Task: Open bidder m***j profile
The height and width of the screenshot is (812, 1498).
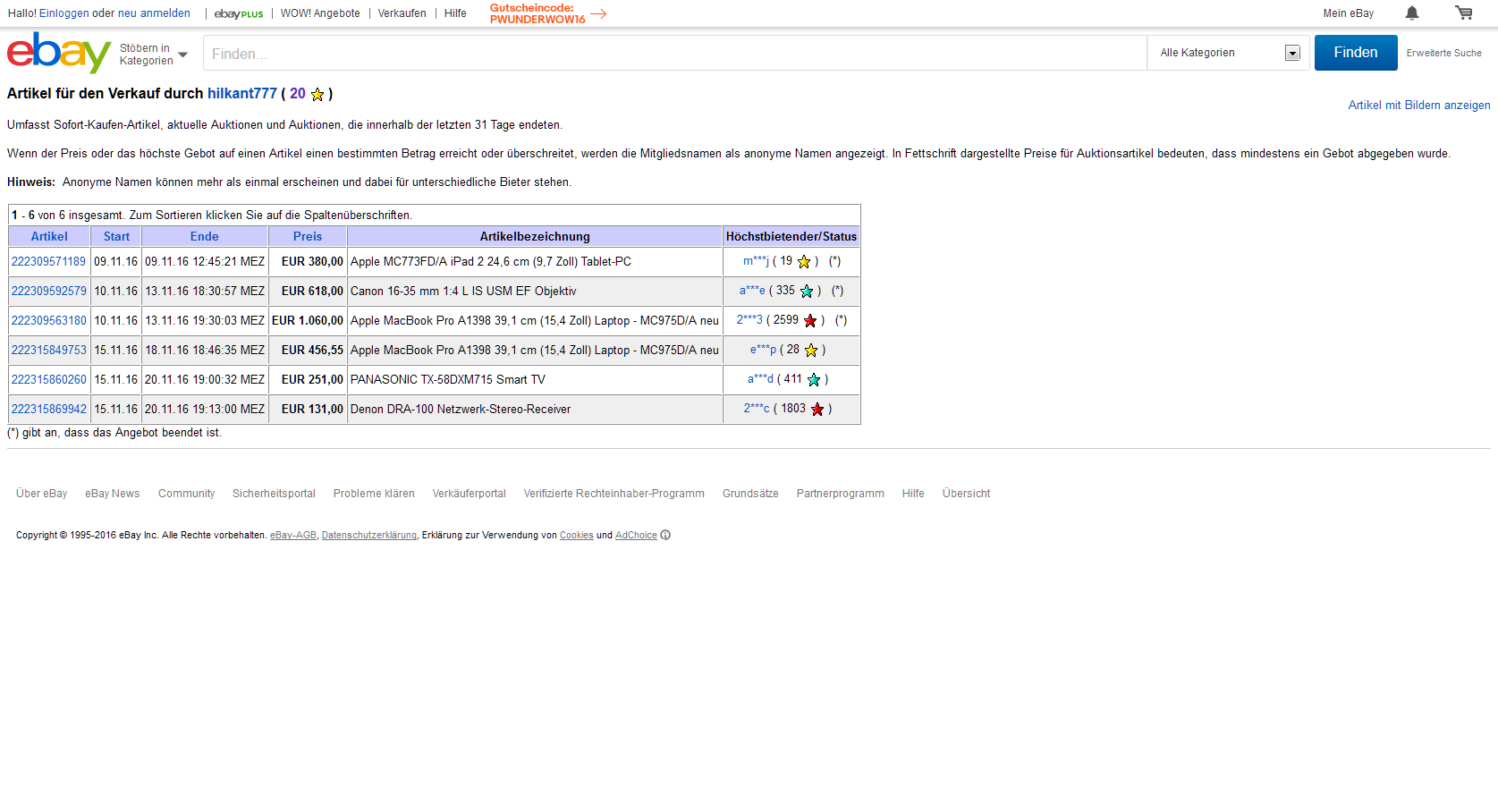Action: pyautogui.click(x=756, y=261)
